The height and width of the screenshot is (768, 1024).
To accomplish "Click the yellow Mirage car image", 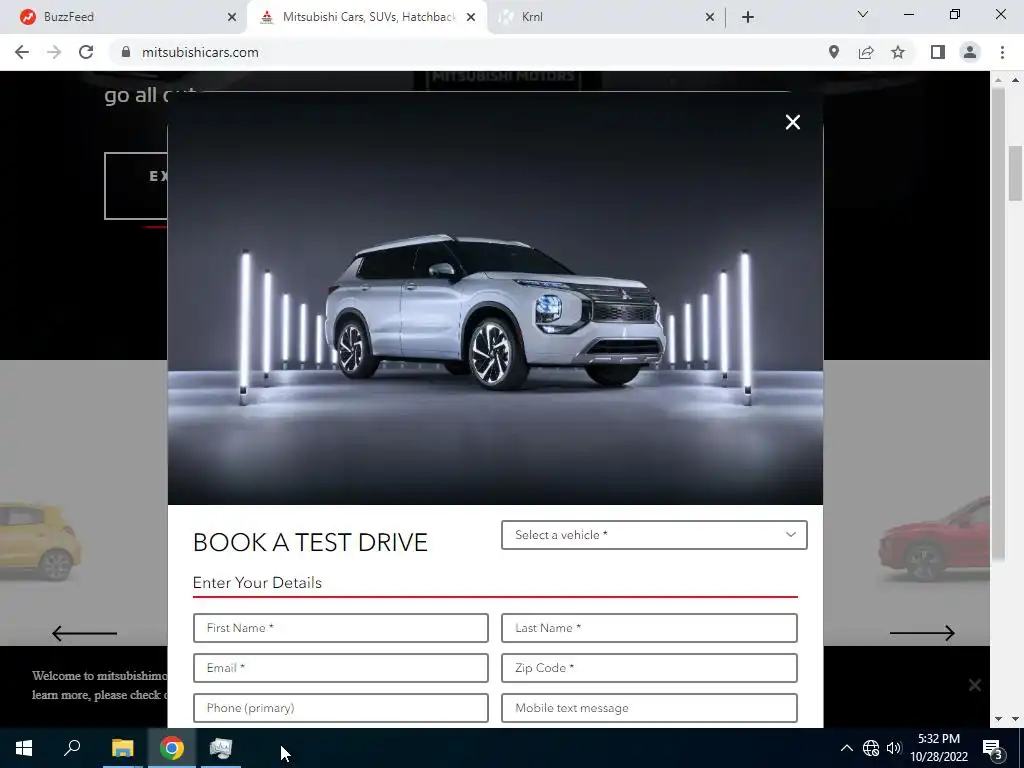I will coord(40,541).
